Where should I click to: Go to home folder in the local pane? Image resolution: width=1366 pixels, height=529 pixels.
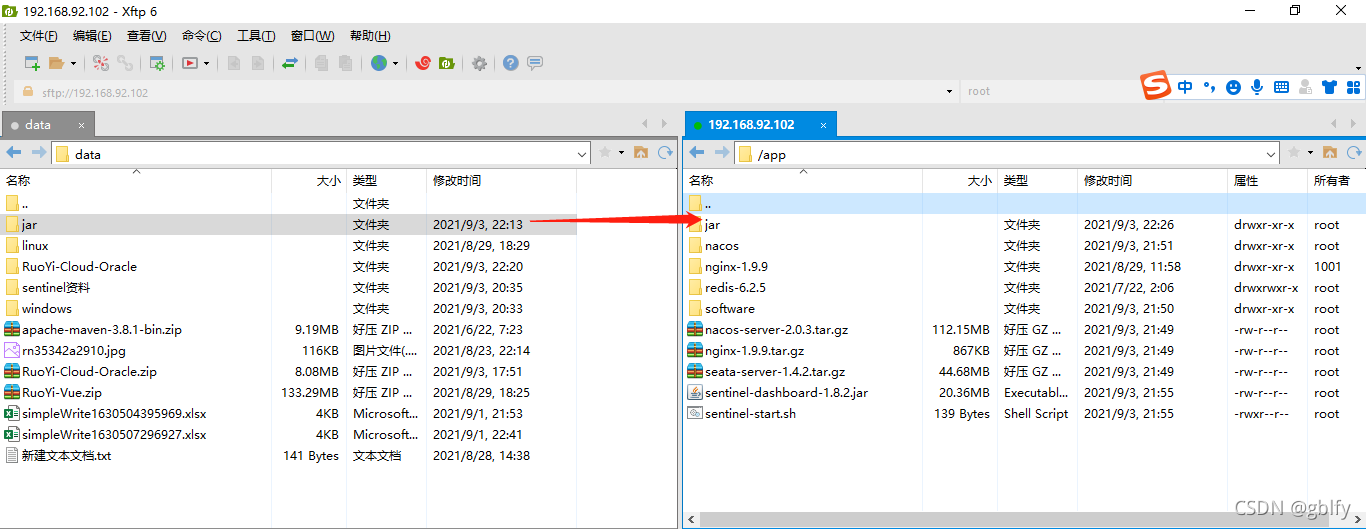tap(641, 153)
